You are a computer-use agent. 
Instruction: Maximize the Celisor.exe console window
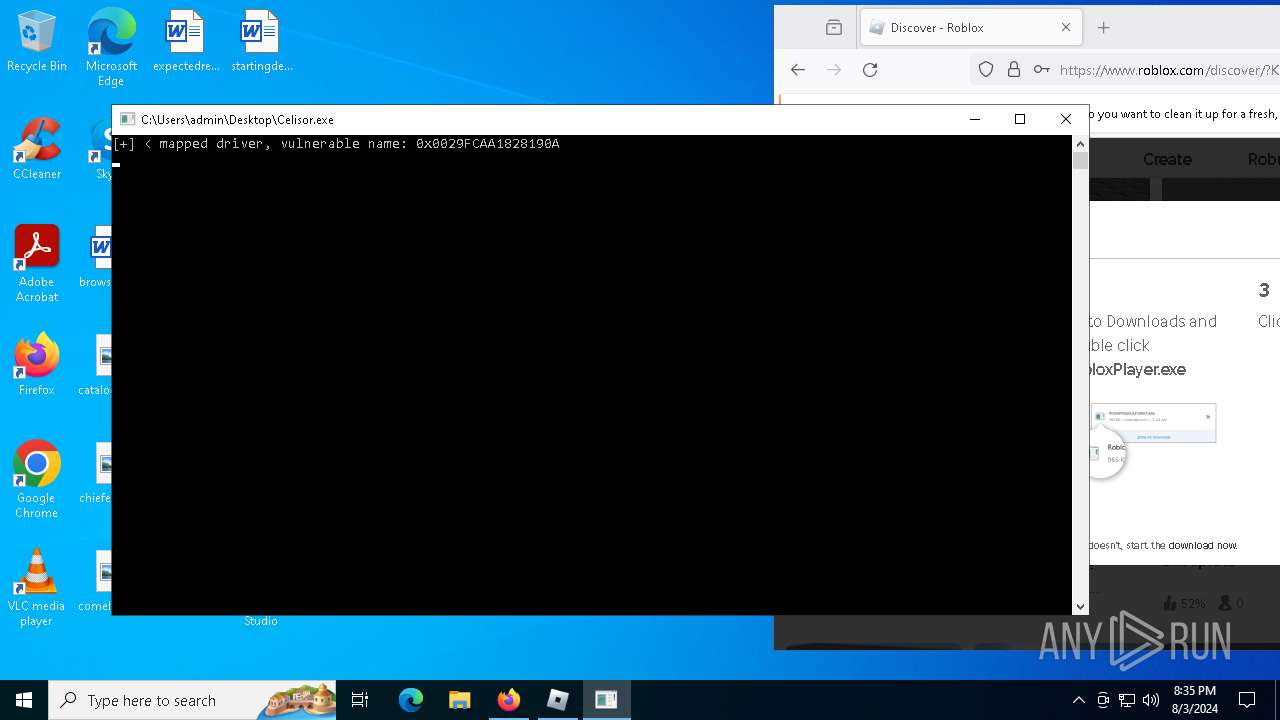(1020, 119)
